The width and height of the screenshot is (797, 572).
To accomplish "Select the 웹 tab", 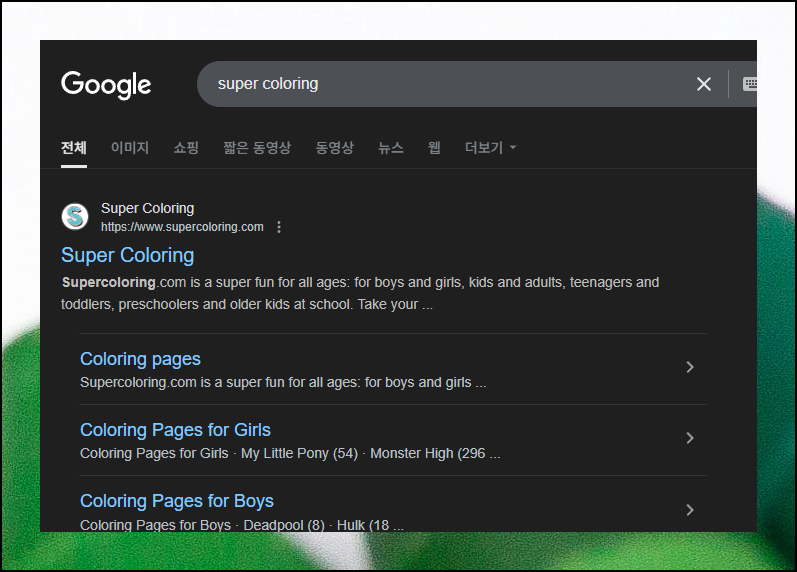I will coord(434,148).
